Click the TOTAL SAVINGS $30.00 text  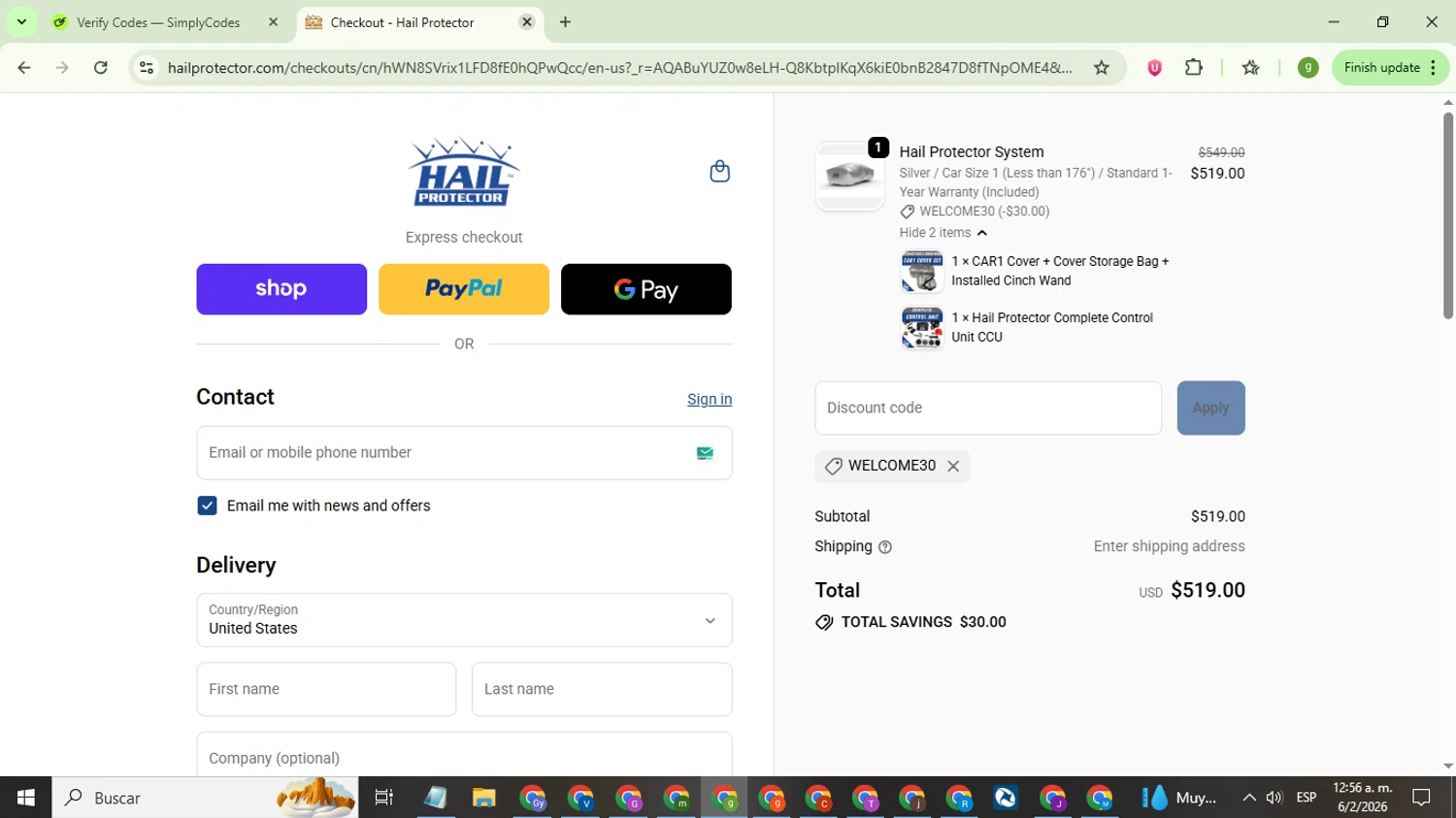pos(923,622)
